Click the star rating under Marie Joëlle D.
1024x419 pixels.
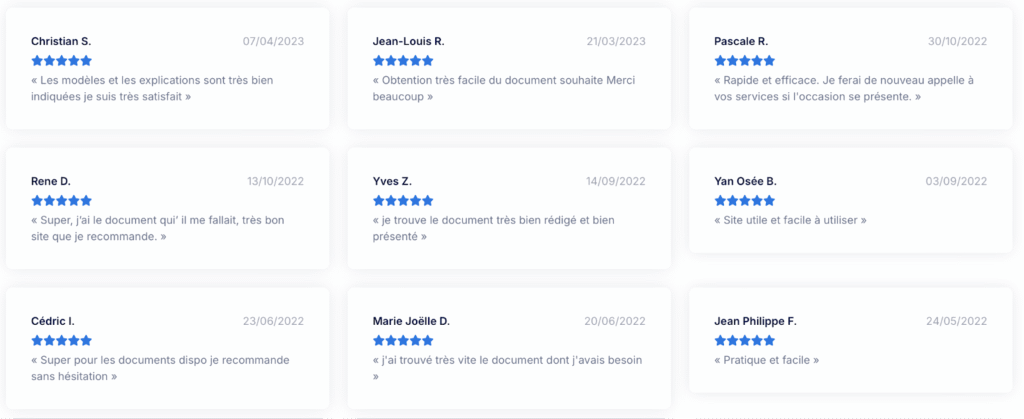coord(403,341)
